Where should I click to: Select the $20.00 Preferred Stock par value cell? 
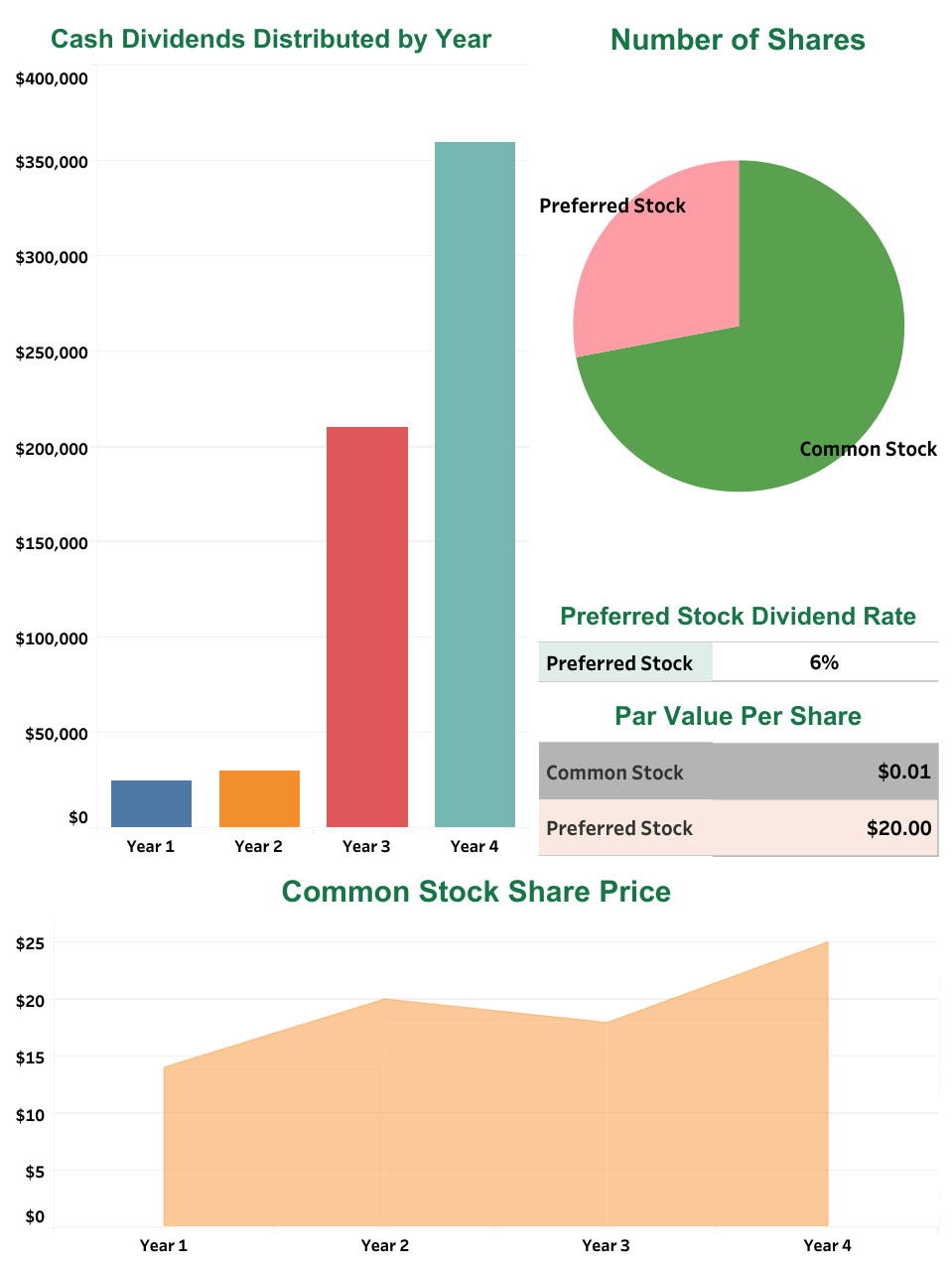[x=899, y=827]
